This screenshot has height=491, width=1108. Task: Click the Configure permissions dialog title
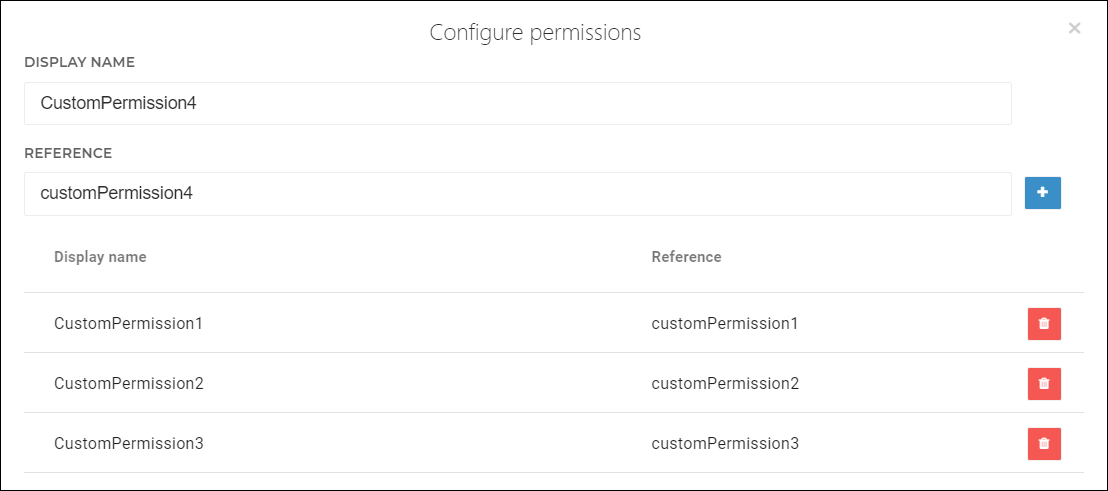point(536,32)
